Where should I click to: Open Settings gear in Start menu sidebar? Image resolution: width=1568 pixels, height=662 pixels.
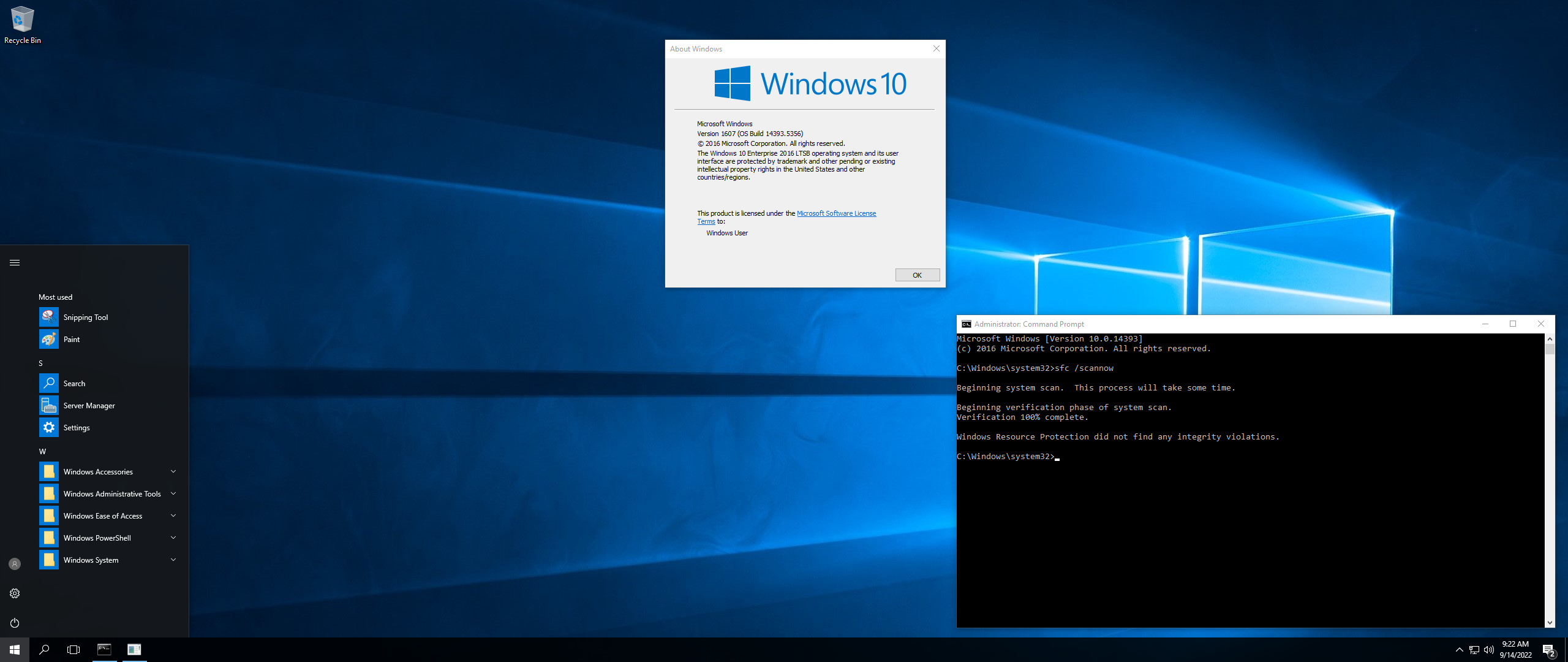pyautogui.click(x=15, y=593)
